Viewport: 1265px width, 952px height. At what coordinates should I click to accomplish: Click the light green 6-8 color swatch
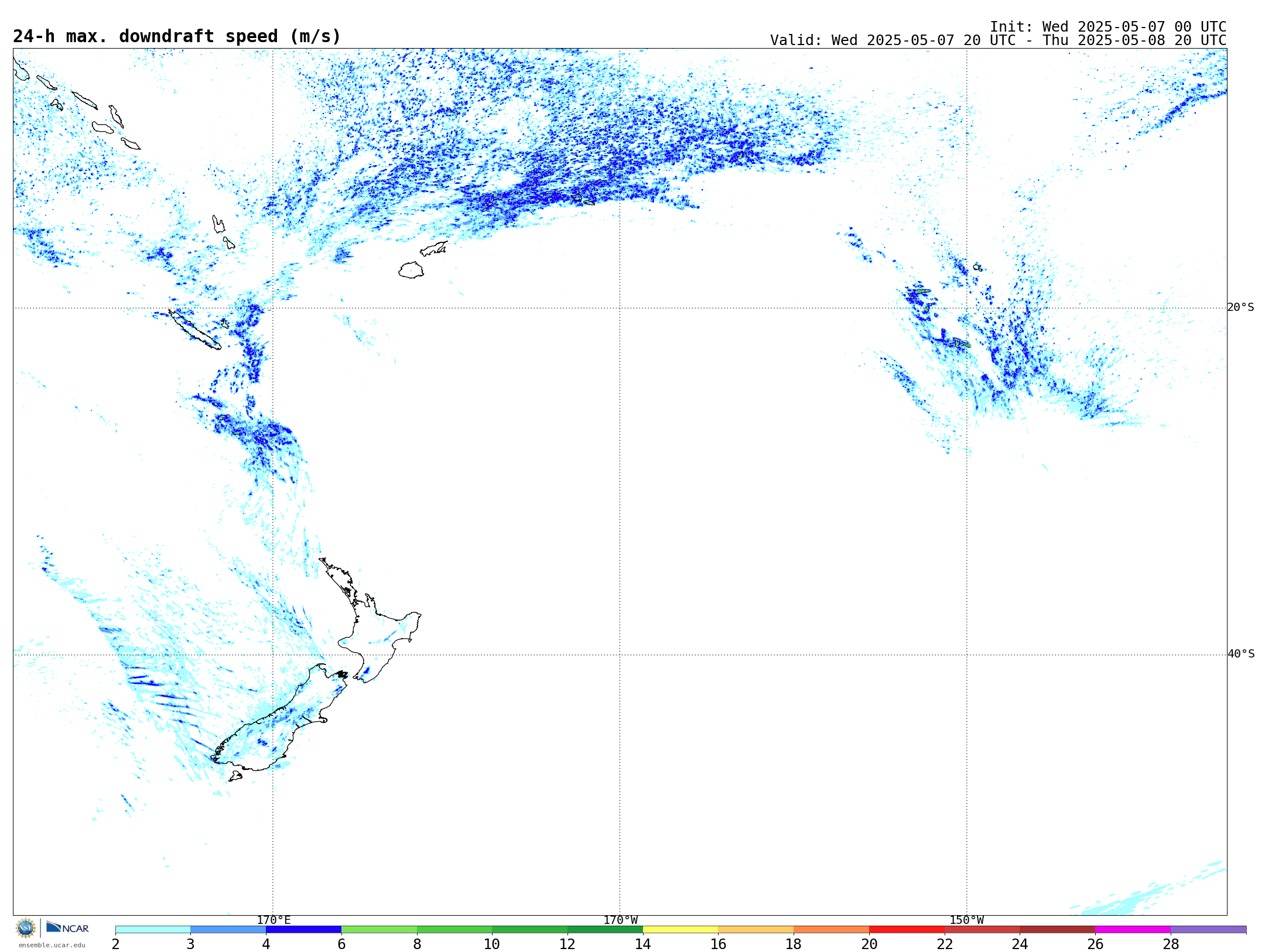tap(379, 930)
